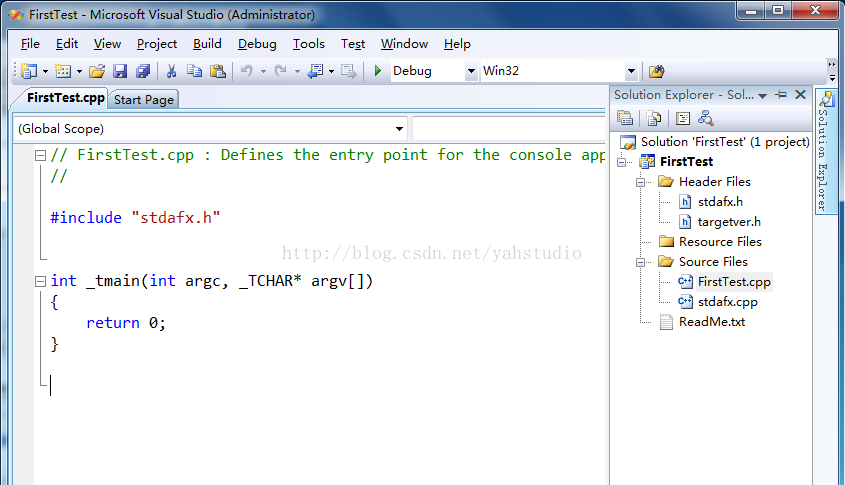Open the Build menu

pos(207,44)
